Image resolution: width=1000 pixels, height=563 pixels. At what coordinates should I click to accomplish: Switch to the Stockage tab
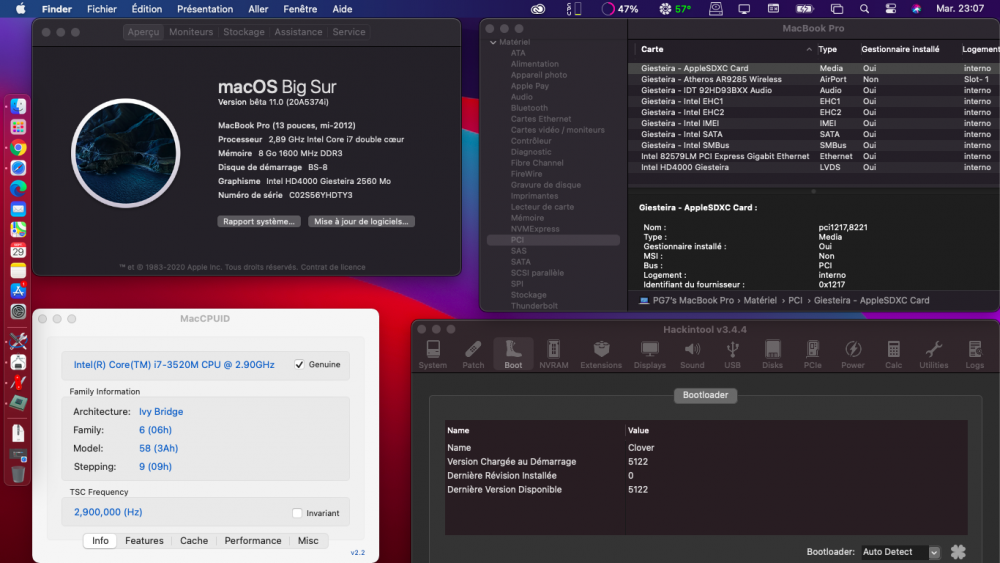point(244,32)
